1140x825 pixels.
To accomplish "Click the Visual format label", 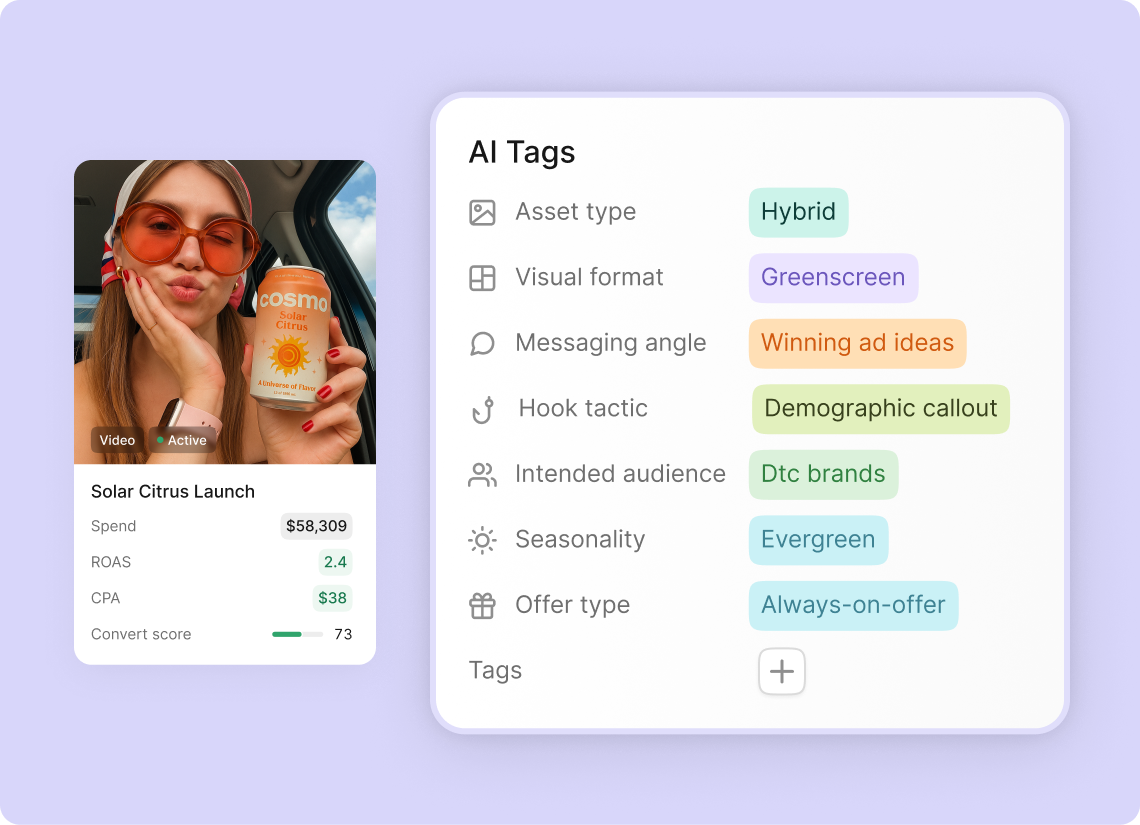I will [x=589, y=278].
